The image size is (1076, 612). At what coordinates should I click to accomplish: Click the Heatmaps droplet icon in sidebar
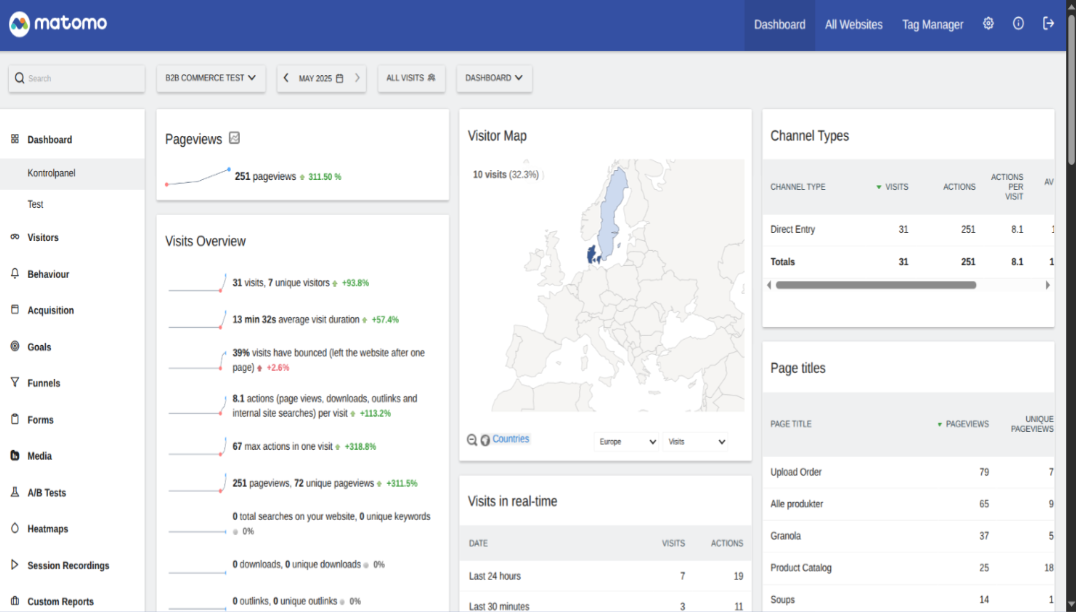[15, 529]
